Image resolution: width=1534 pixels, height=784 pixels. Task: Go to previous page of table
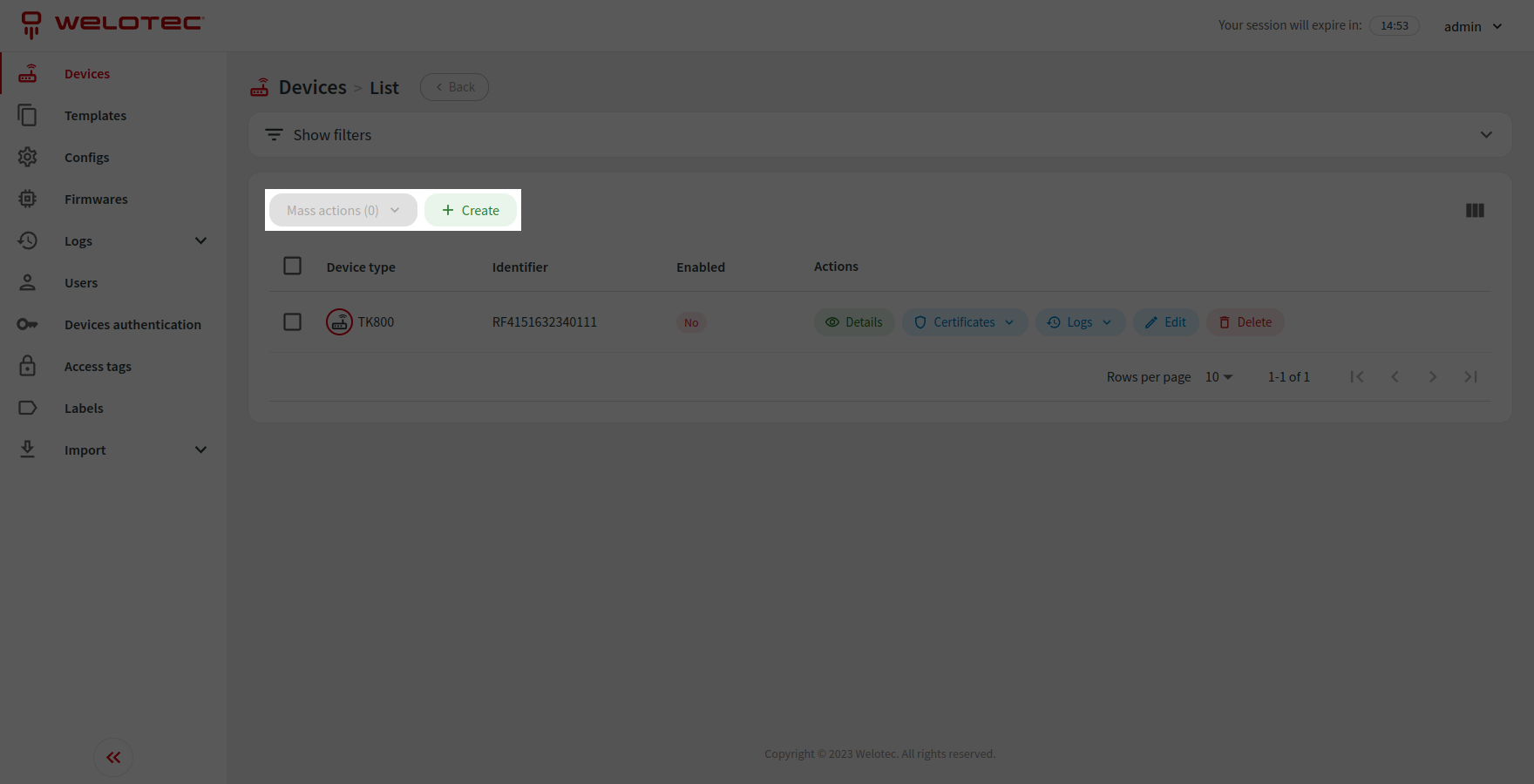(x=1395, y=376)
